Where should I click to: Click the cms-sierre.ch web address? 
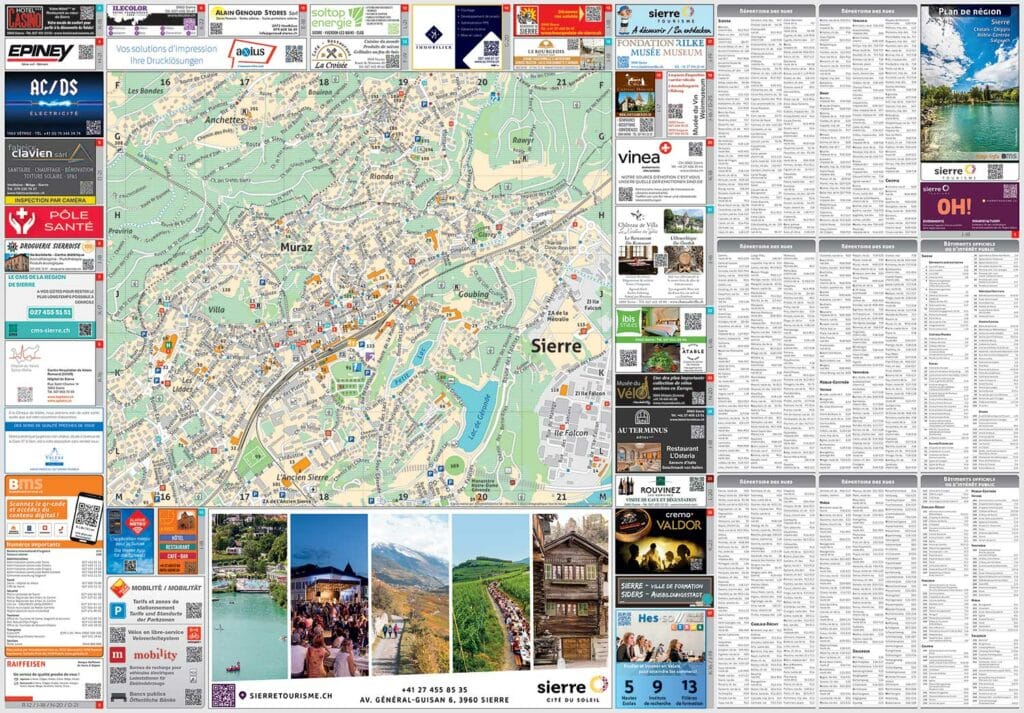[x=50, y=330]
